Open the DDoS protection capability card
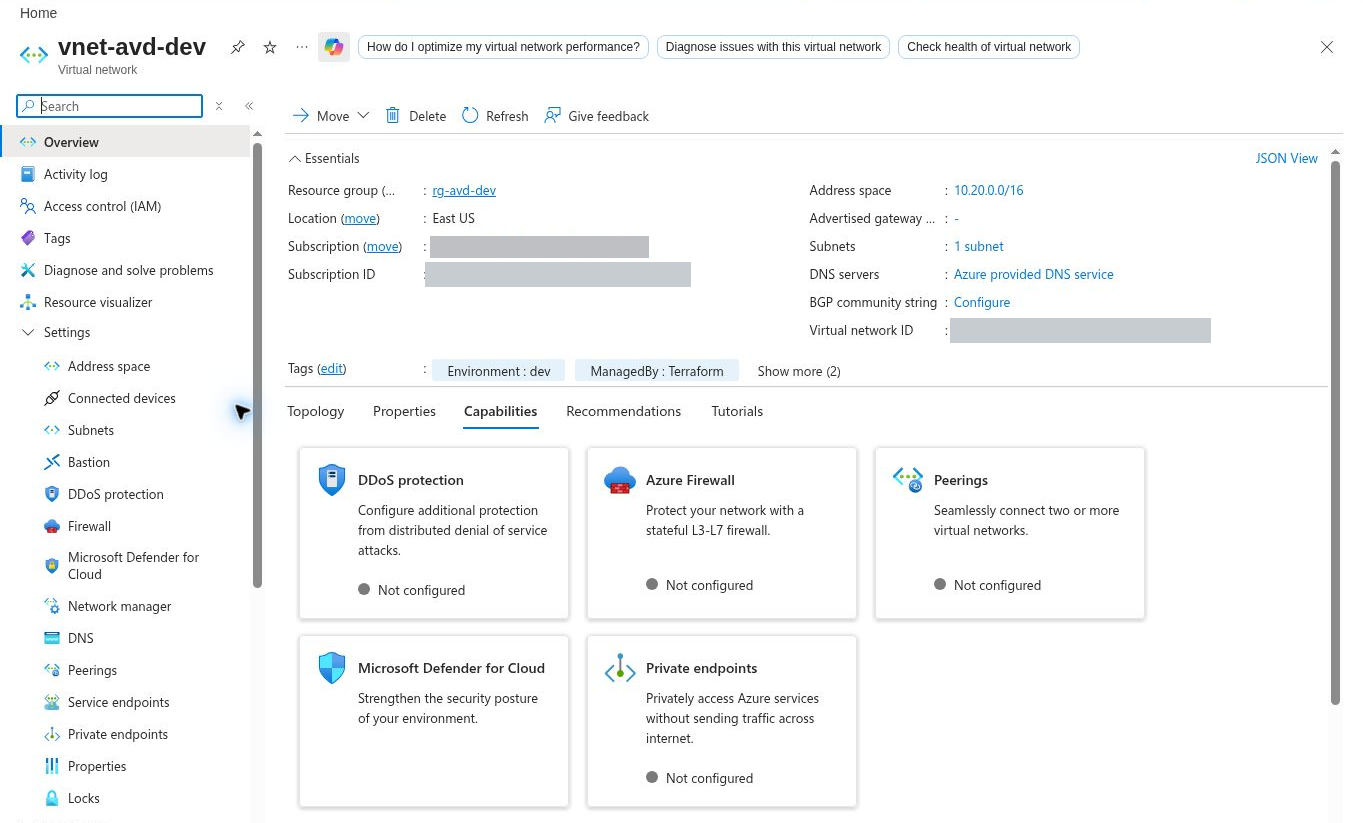The height and width of the screenshot is (823, 1363). (434, 533)
